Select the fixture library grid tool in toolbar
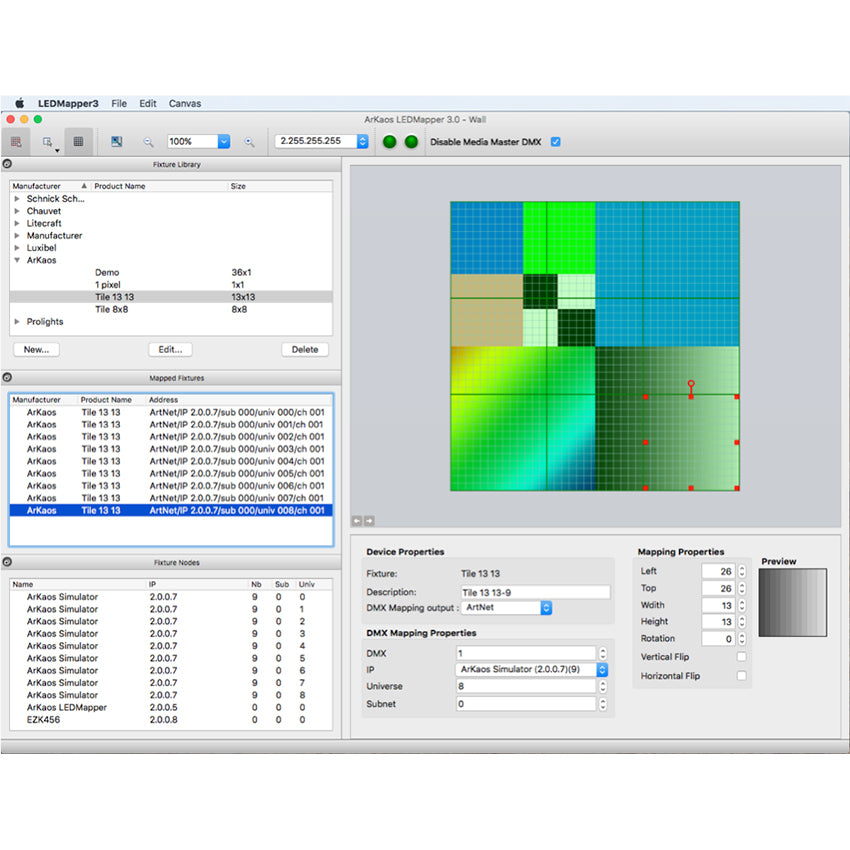Viewport: 850px width, 850px height. click(17, 142)
